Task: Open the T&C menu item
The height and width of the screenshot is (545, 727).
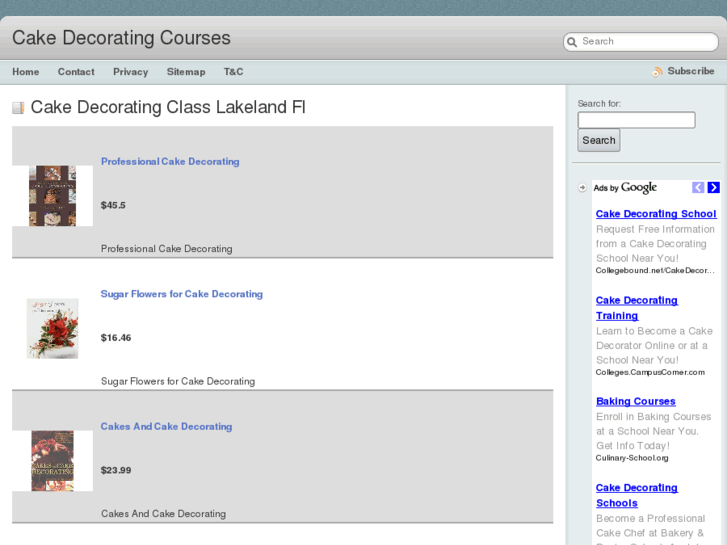Action: pos(233,72)
